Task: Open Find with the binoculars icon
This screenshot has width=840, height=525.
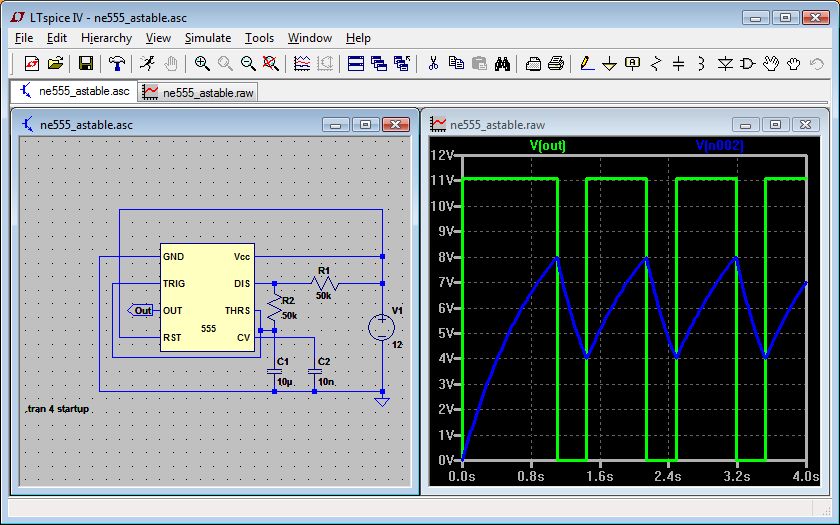Action: (x=502, y=64)
